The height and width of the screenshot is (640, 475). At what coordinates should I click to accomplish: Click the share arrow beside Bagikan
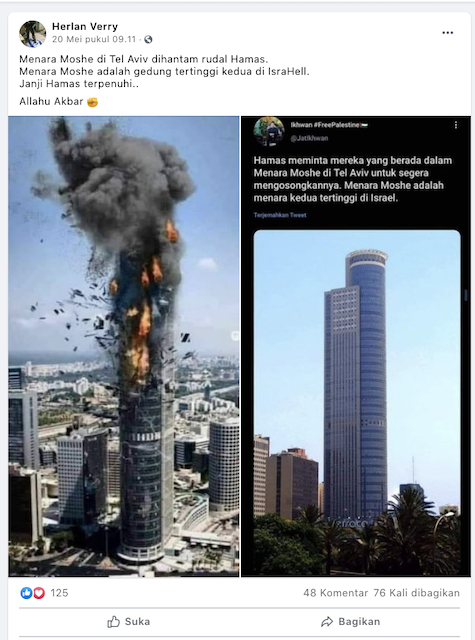coord(327,622)
